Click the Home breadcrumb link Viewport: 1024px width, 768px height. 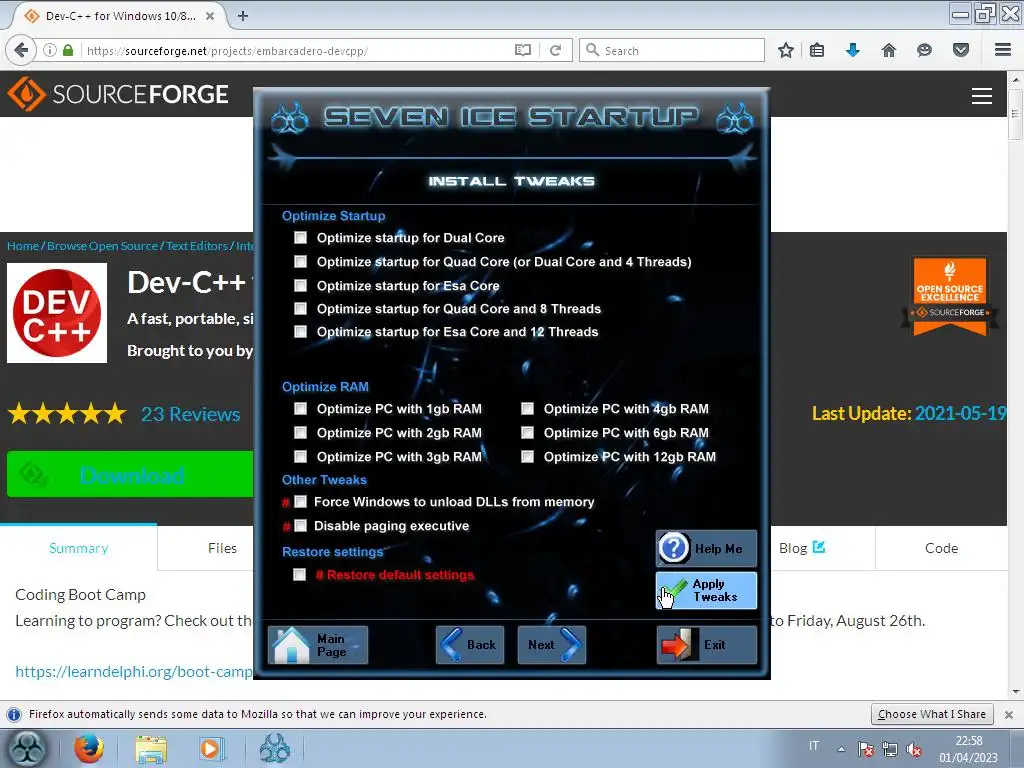[x=23, y=246]
